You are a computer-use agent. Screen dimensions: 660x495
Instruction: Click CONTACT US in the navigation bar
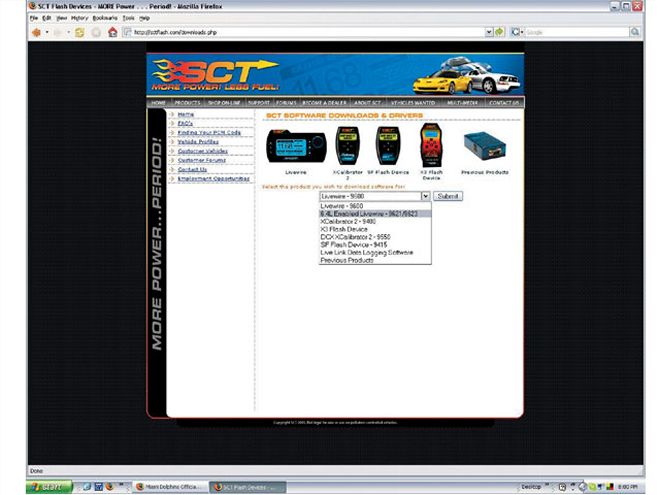pyautogui.click(x=504, y=103)
